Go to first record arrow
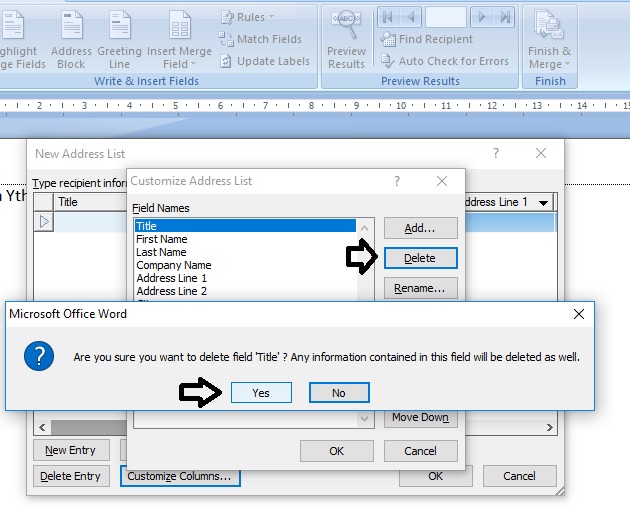This screenshot has height=512, width=630. click(x=388, y=17)
